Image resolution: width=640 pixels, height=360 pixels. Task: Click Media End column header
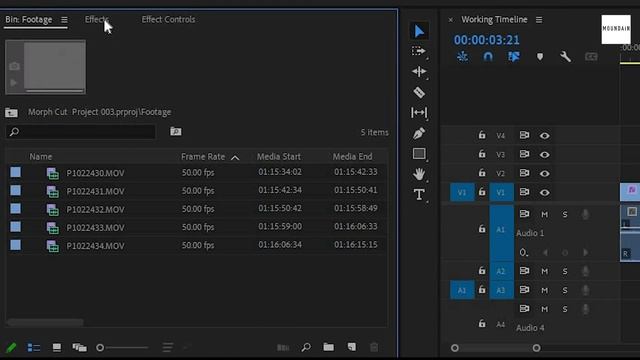(x=352, y=157)
